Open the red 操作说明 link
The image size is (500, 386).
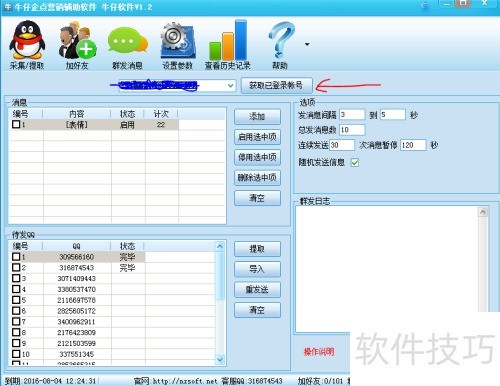[319, 352]
